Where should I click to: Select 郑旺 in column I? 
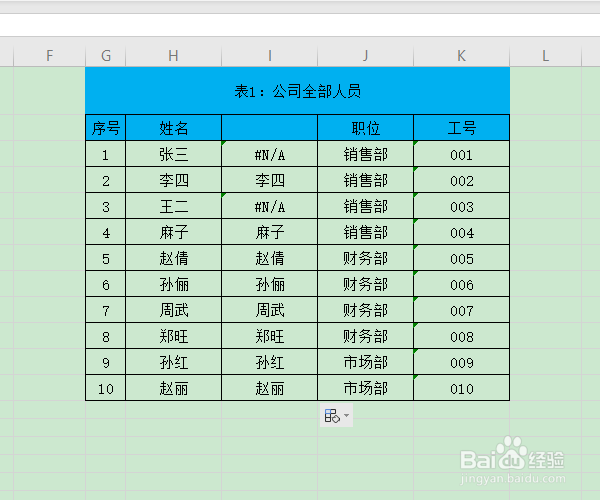click(x=270, y=336)
